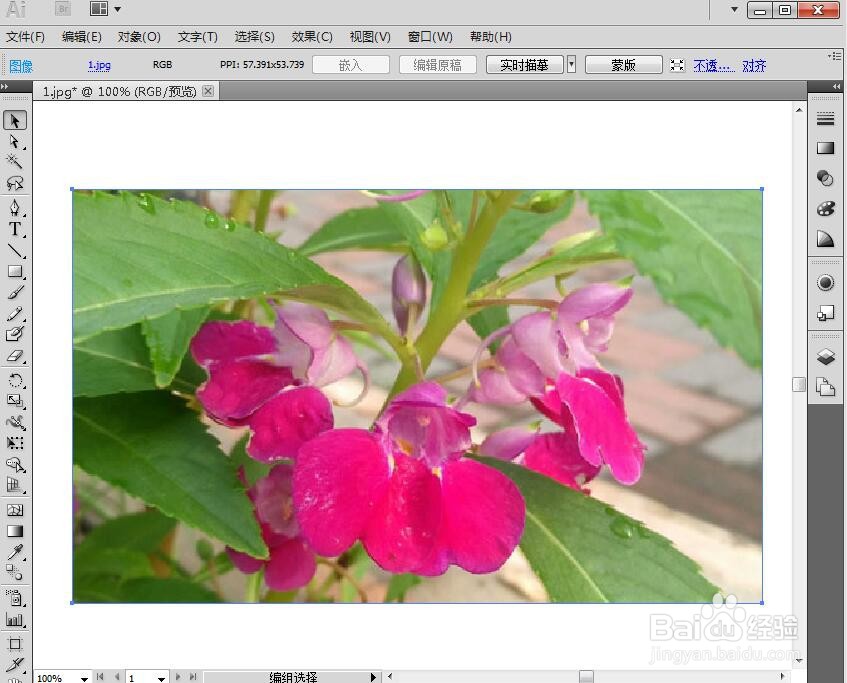Select the Rotate tool

[x=15, y=380]
